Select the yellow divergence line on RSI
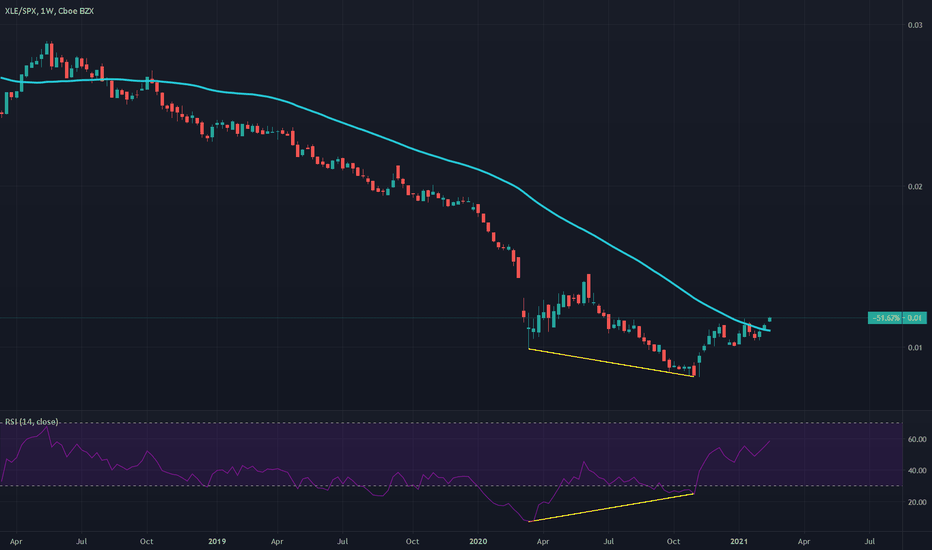The height and width of the screenshot is (550, 932). (611, 507)
